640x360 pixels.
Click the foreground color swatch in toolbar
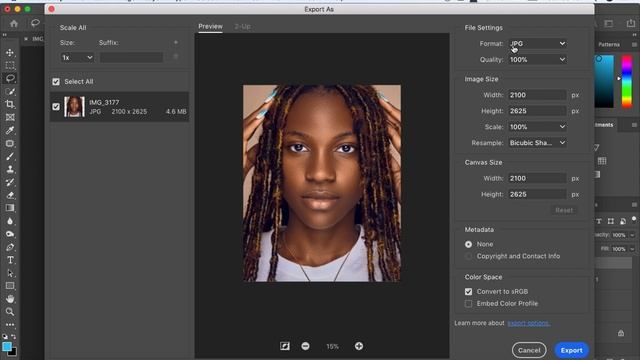point(7,347)
